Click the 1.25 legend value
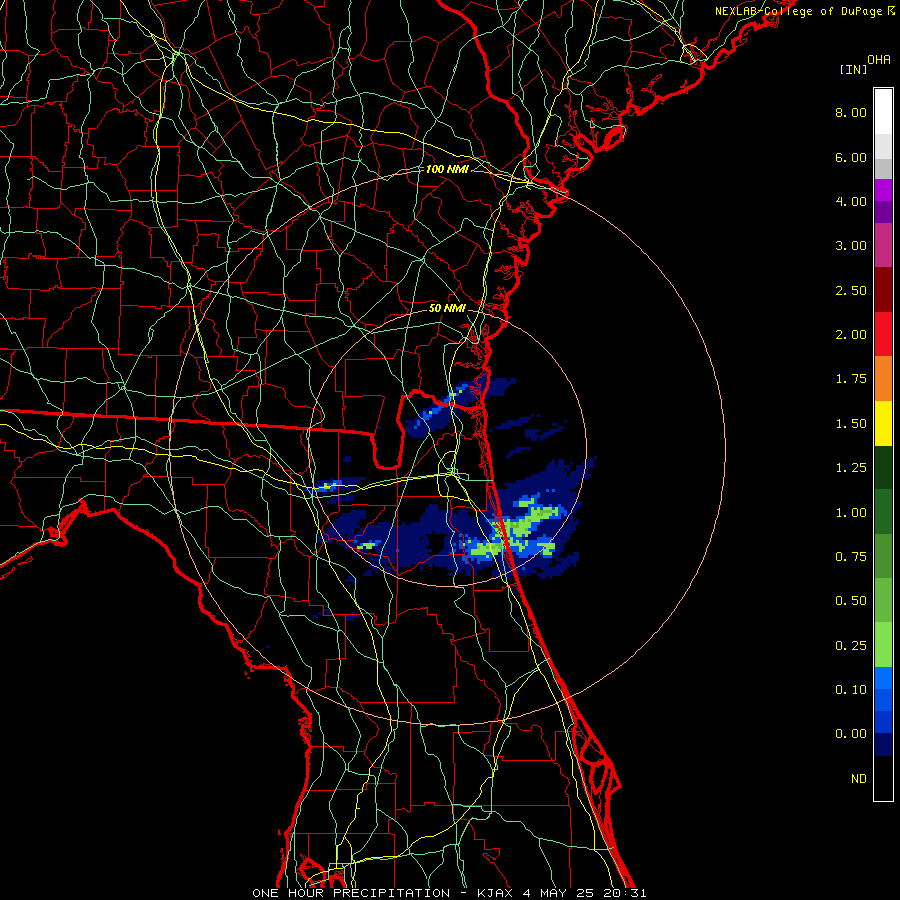 click(851, 468)
